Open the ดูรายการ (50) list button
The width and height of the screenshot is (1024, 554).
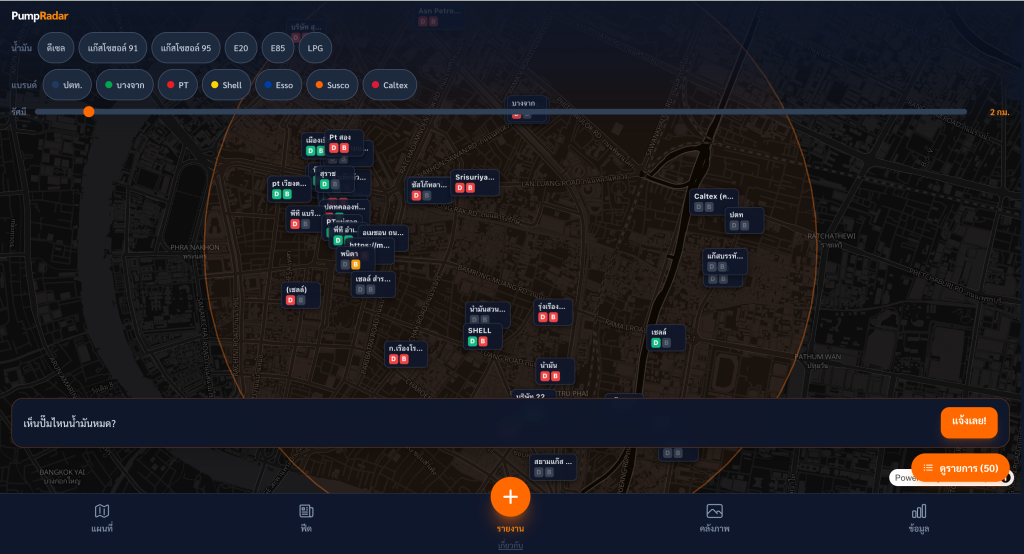tap(960, 468)
